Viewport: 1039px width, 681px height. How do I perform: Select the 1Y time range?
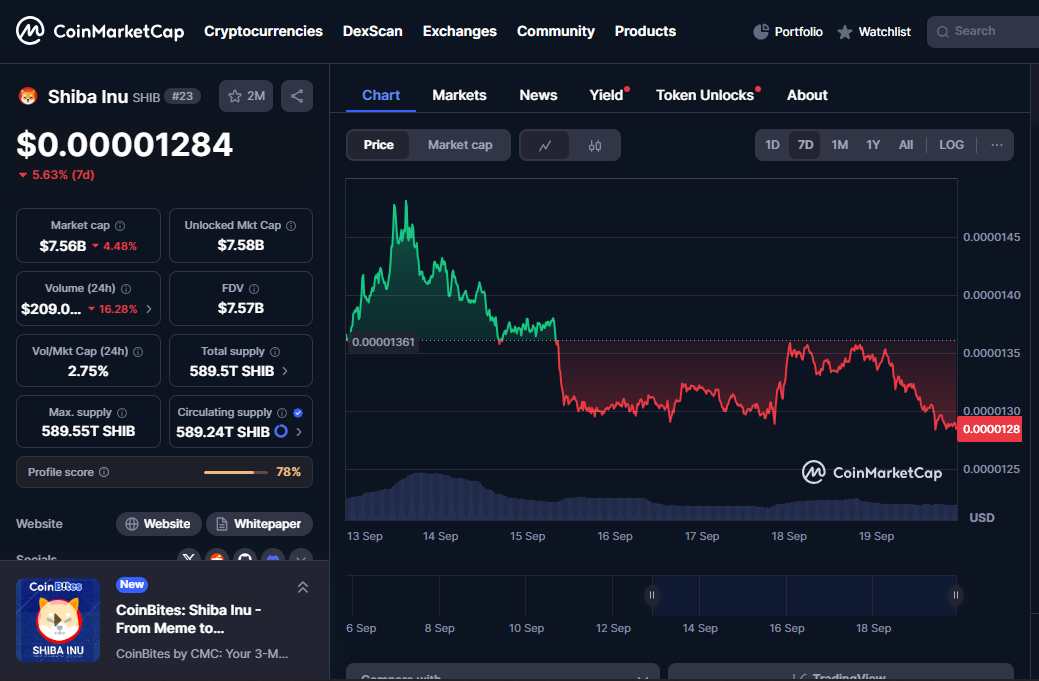(873, 145)
